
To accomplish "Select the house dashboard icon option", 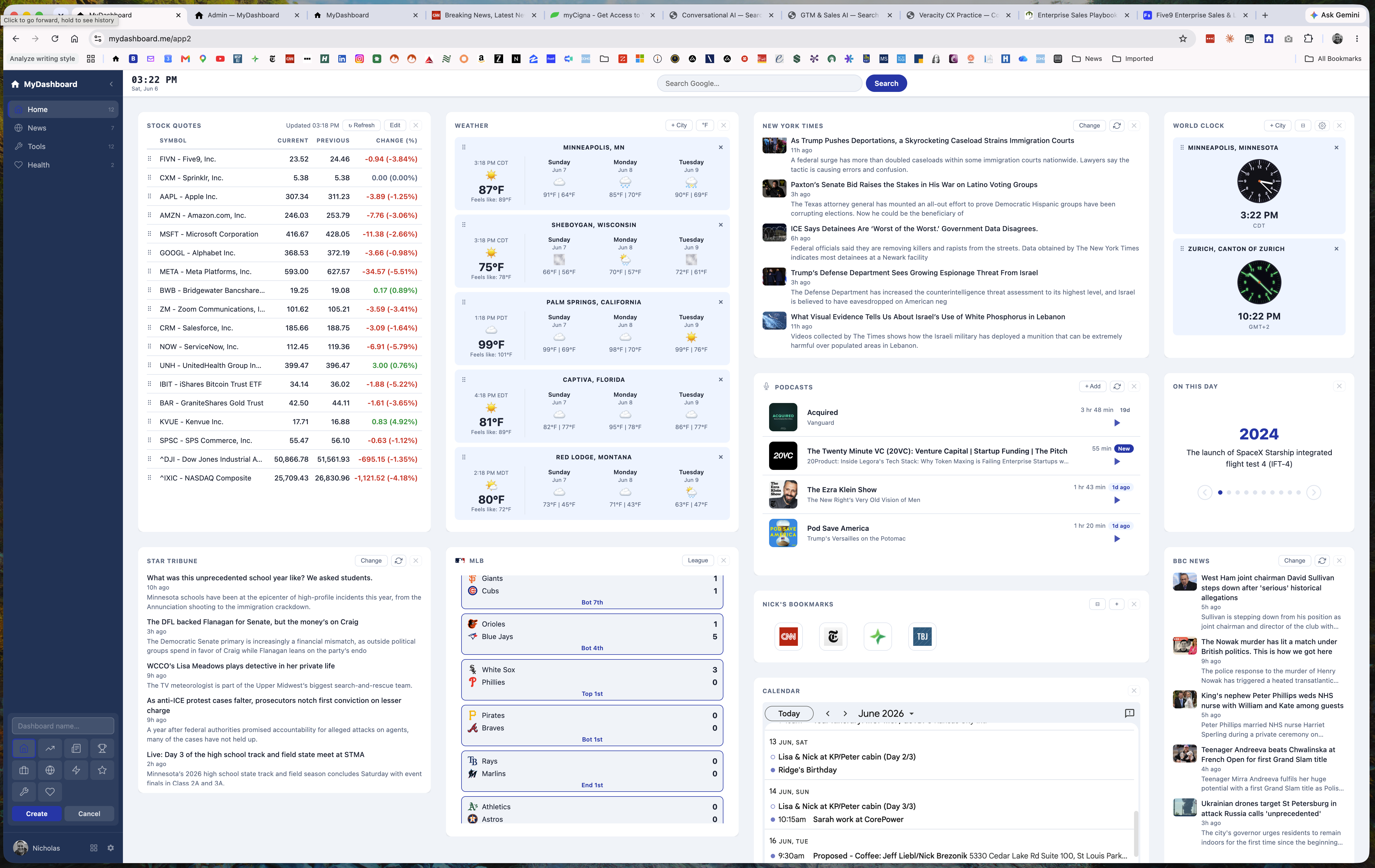I will coord(24,748).
